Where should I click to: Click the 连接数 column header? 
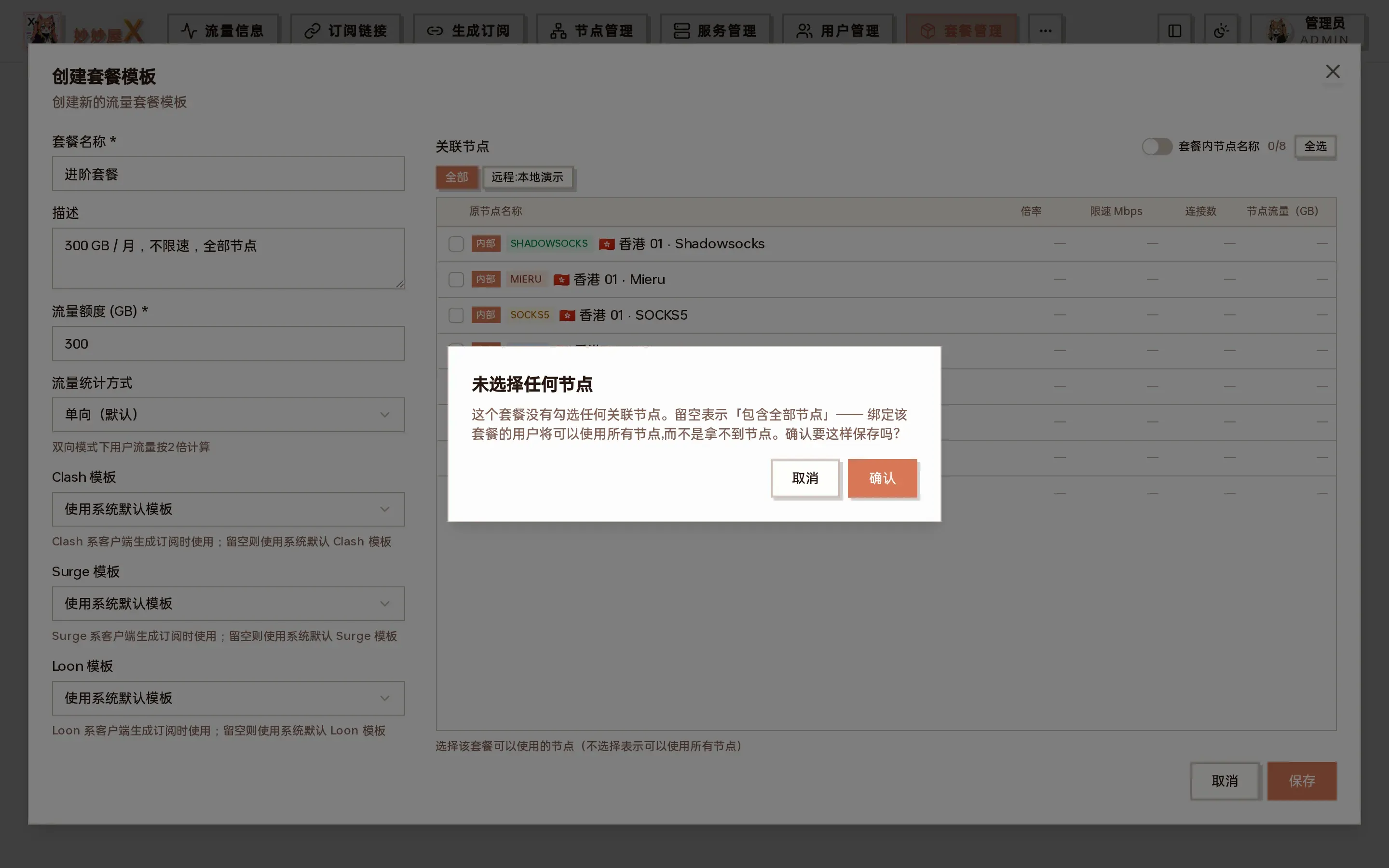[x=1201, y=211]
